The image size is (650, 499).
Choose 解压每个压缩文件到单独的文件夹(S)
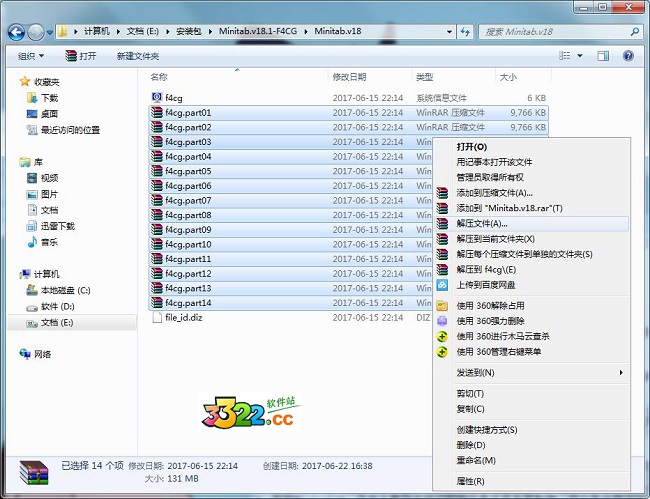(x=524, y=254)
